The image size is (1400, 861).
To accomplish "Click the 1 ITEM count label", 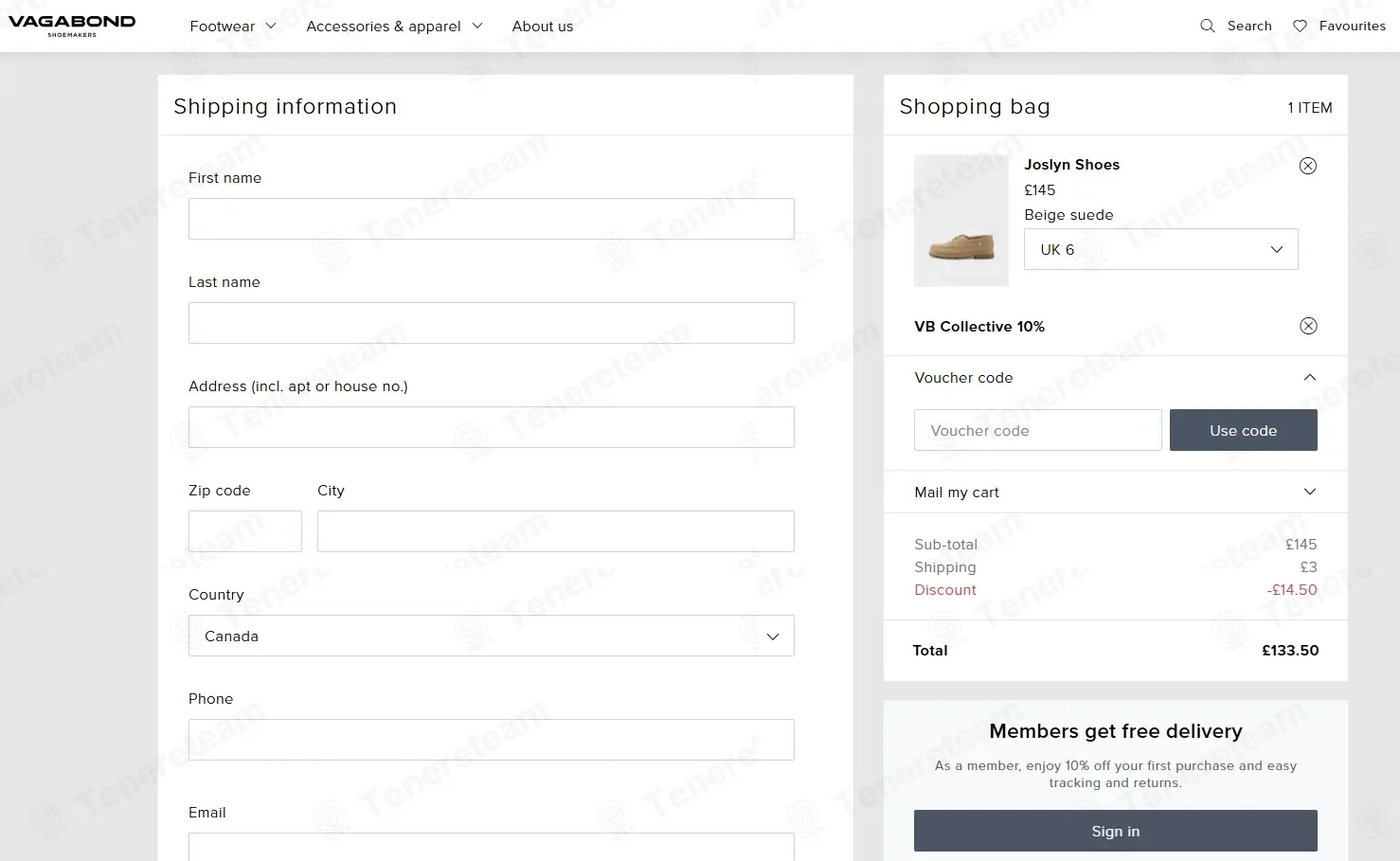I will pyautogui.click(x=1310, y=108).
